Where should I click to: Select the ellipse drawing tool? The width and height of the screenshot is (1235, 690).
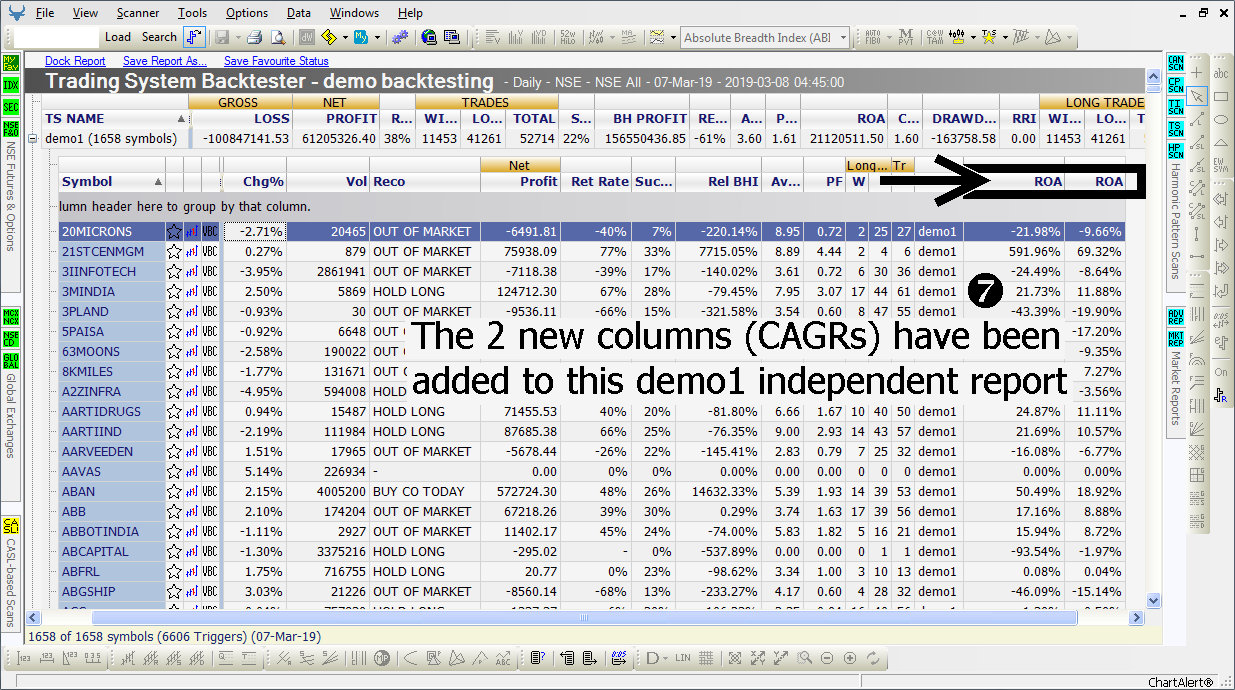(x=1221, y=119)
